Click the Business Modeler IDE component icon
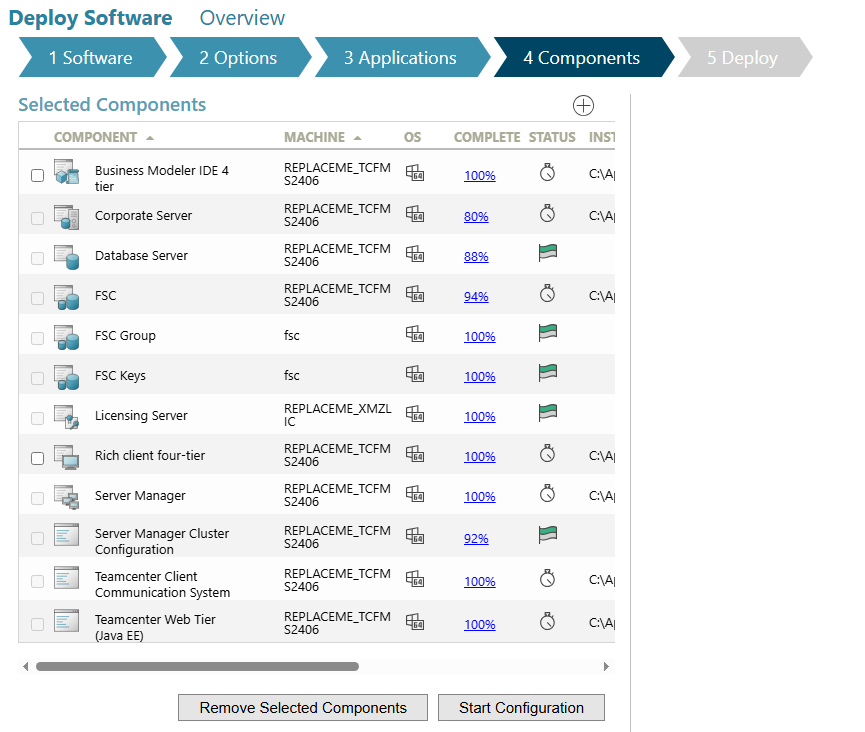Viewport: 865px width, 732px height. pos(67,172)
